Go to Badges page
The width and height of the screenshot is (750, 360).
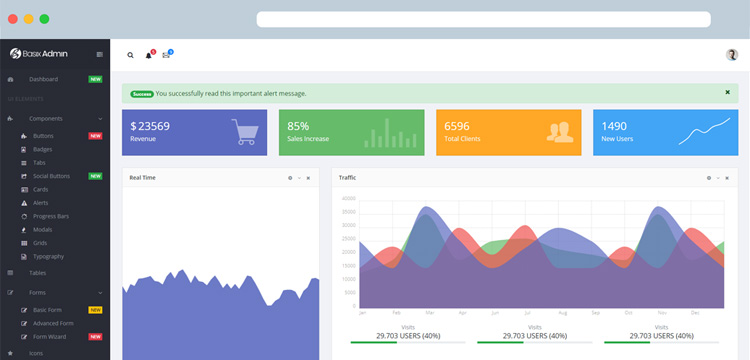(x=43, y=150)
